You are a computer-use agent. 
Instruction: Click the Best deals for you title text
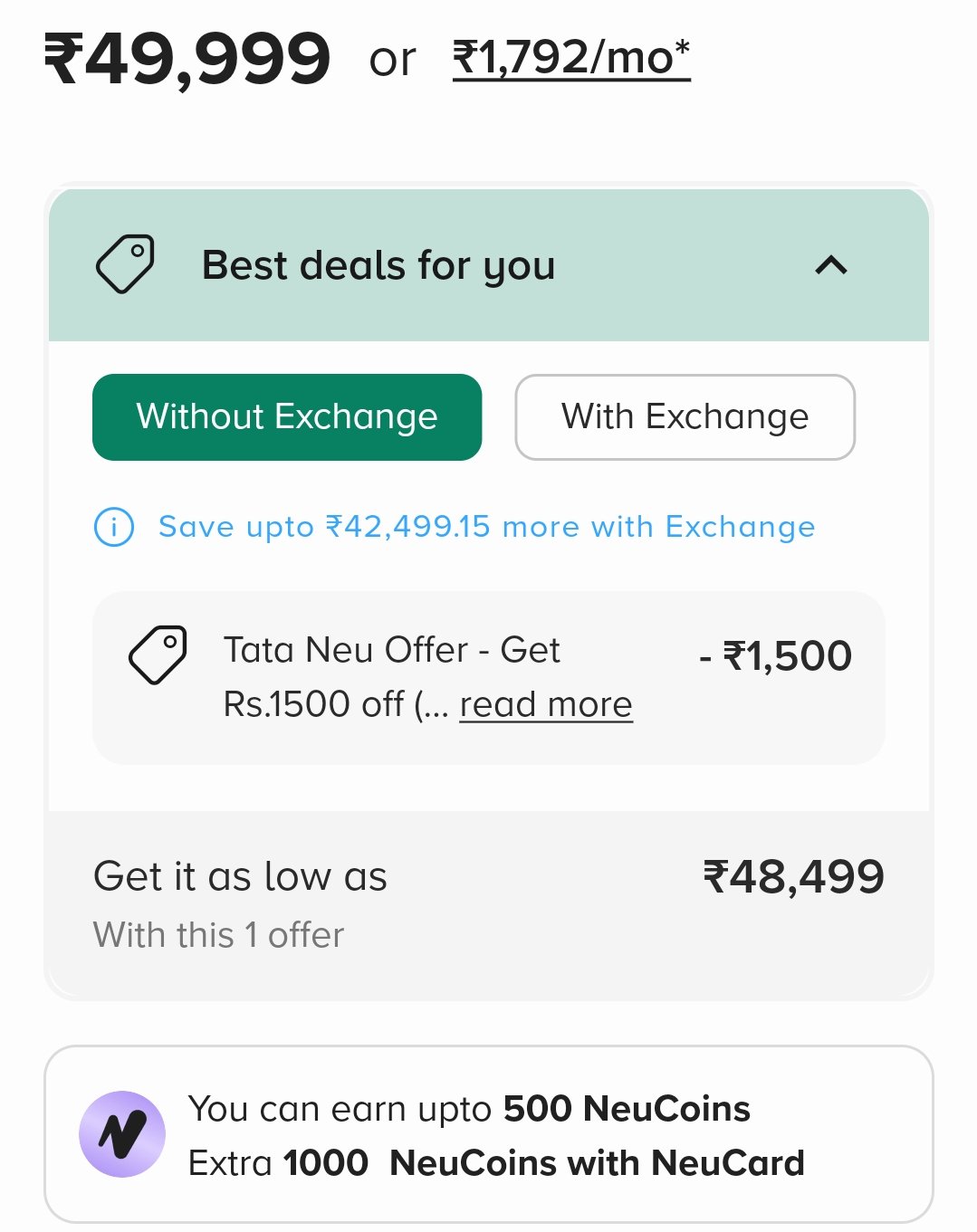[x=378, y=265]
